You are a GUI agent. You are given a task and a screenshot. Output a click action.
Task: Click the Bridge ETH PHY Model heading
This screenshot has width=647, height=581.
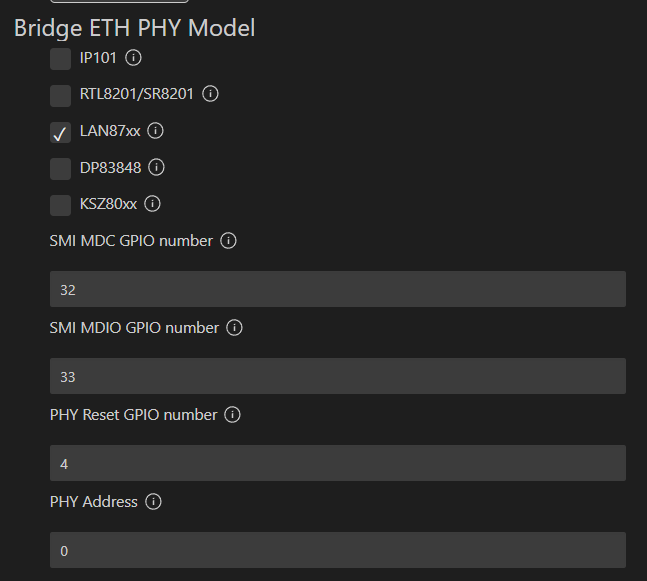click(x=135, y=28)
